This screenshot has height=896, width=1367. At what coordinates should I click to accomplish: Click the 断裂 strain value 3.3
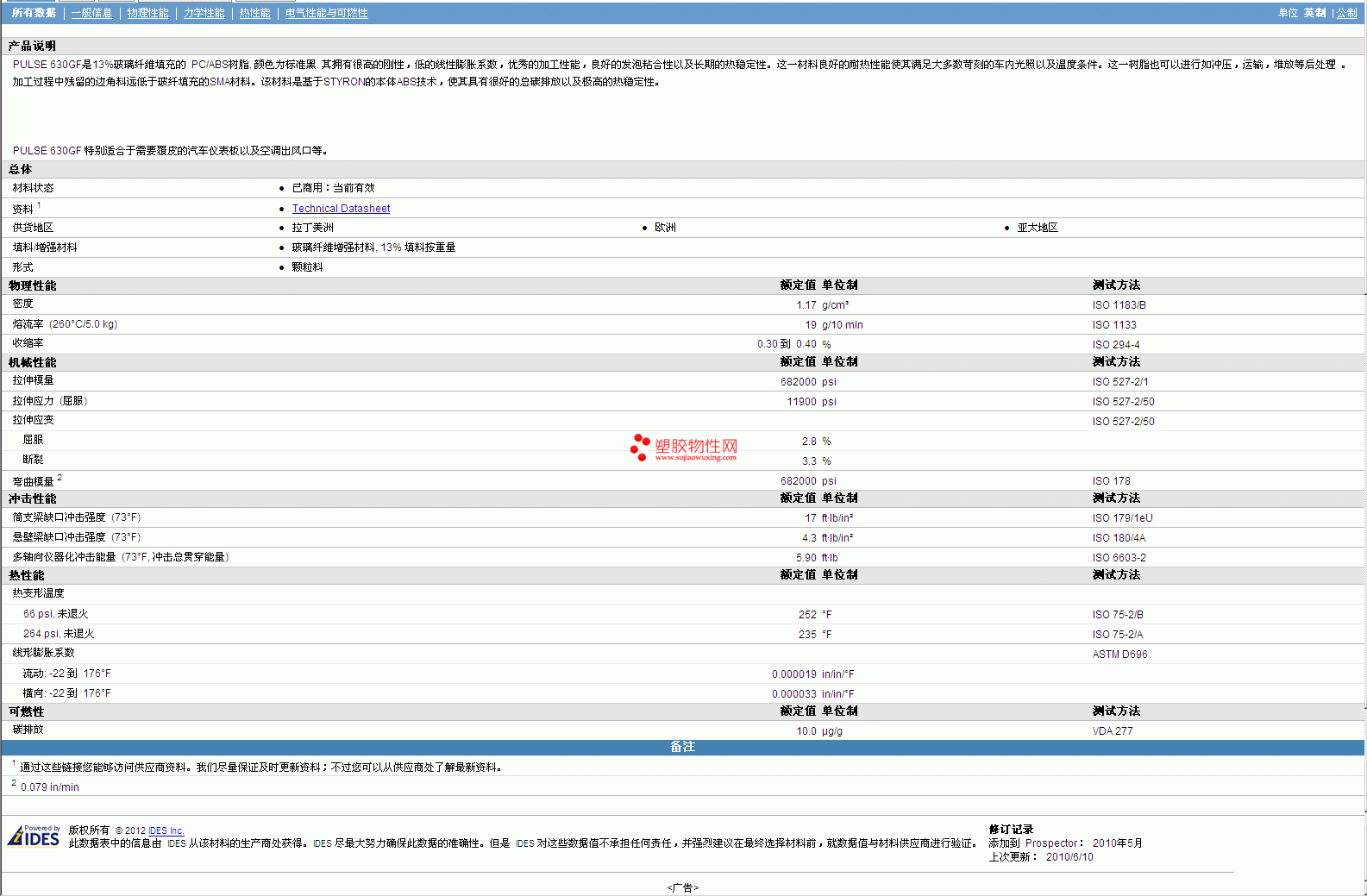click(809, 461)
